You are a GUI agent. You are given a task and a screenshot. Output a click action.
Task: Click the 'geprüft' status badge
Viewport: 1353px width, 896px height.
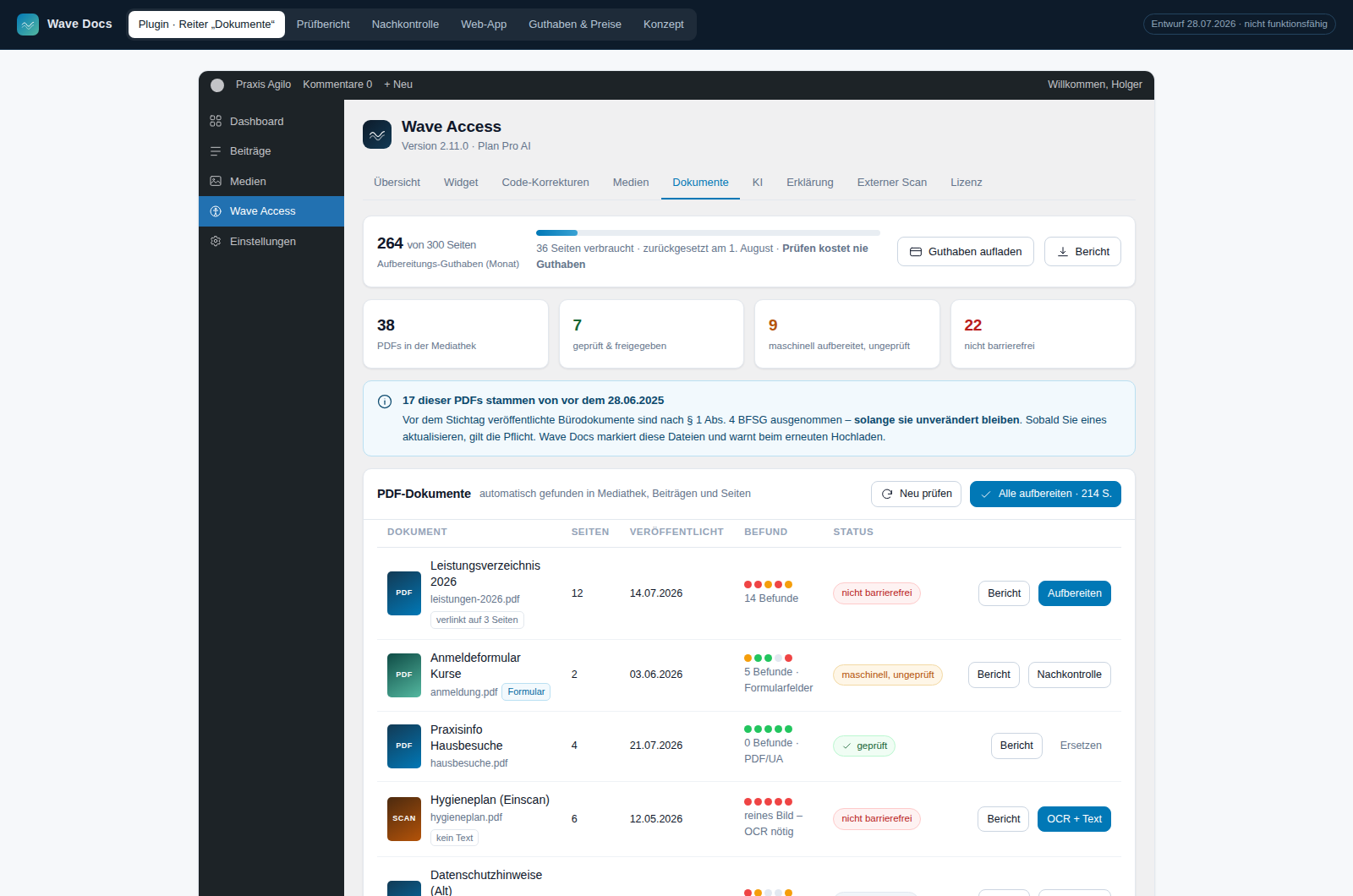click(x=864, y=746)
